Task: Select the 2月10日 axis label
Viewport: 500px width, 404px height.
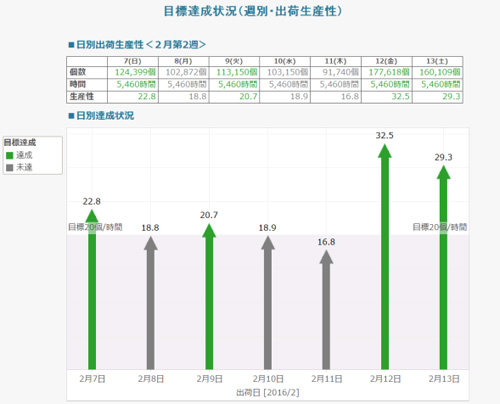Action: coord(268,379)
